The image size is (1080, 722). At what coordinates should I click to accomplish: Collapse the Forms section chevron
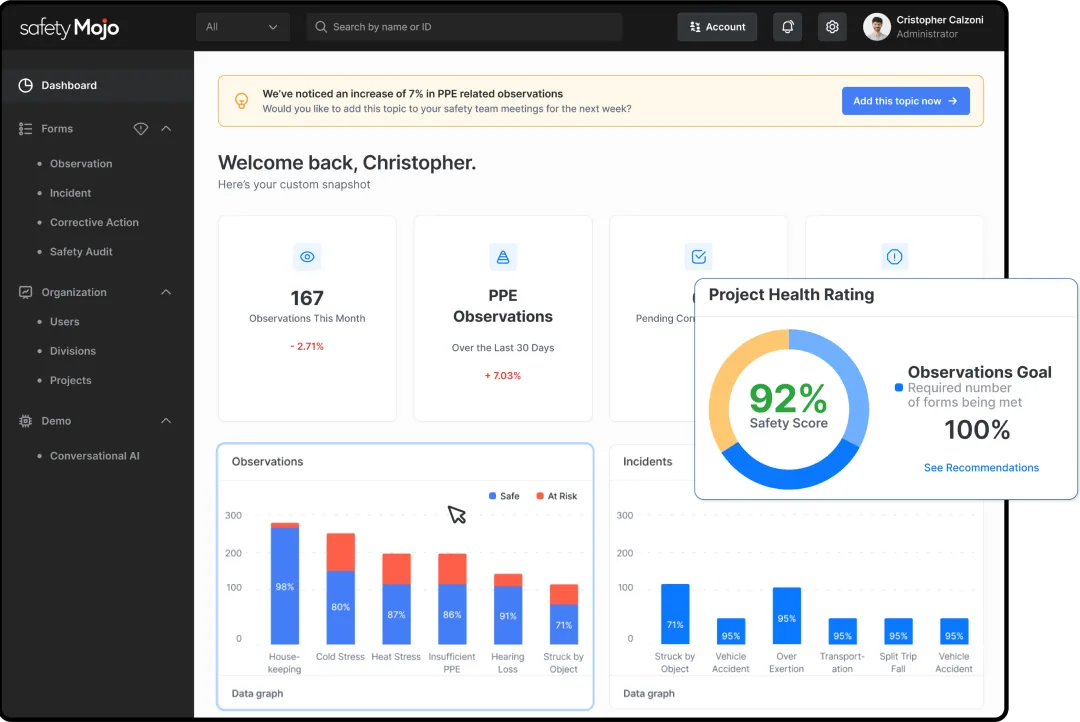click(166, 129)
